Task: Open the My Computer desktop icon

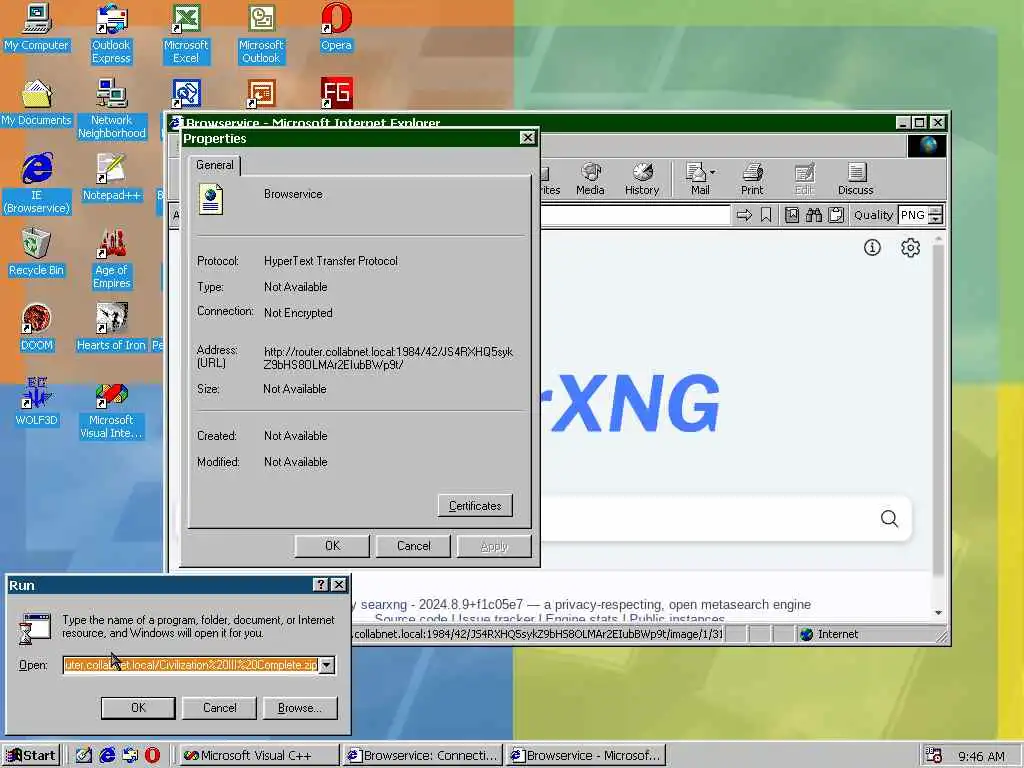Action: 37,27
